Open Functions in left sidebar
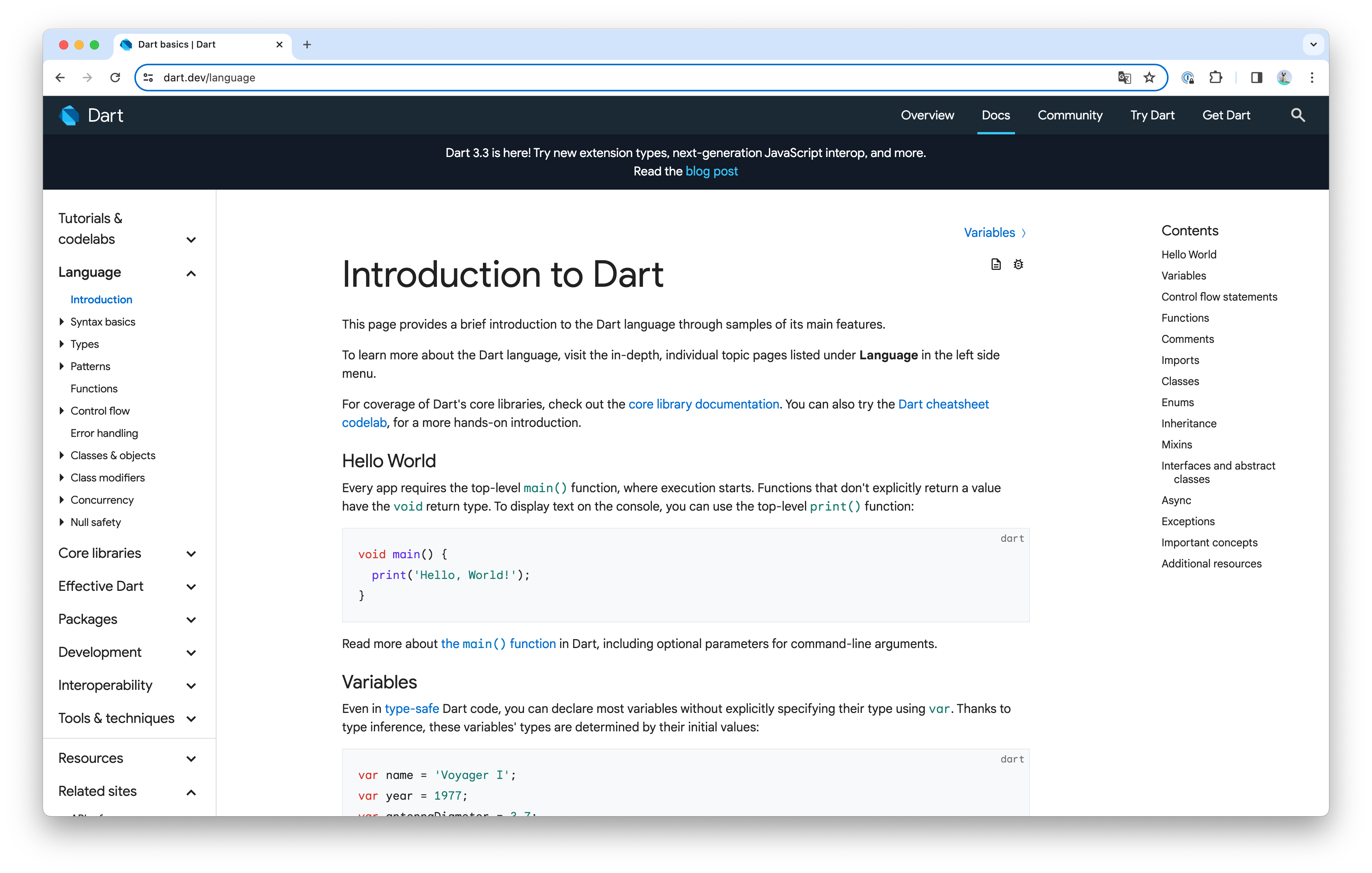 (x=94, y=389)
